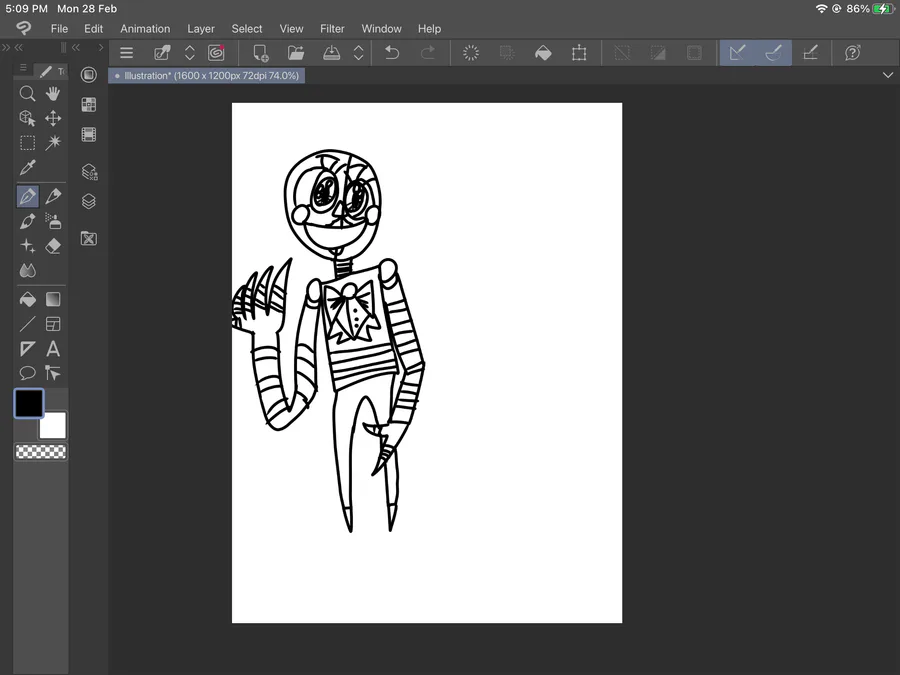Select the Move layer tool
This screenshot has width=900, height=675.
pos(53,118)
